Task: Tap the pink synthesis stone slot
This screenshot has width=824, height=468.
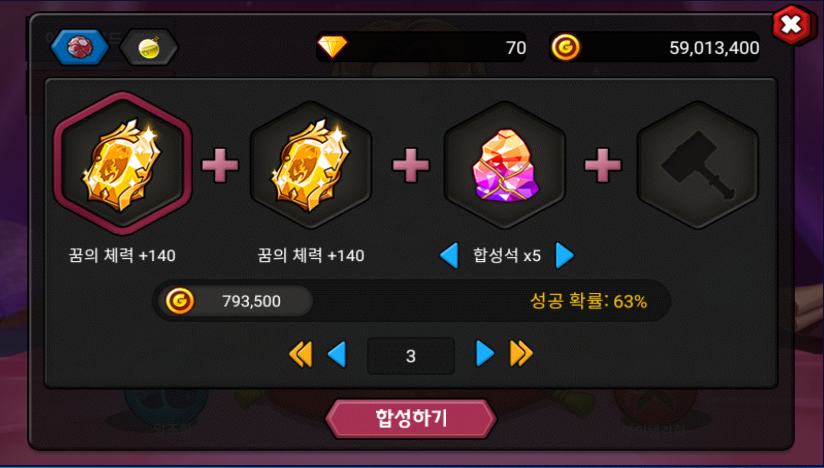Action: point(504,165)
